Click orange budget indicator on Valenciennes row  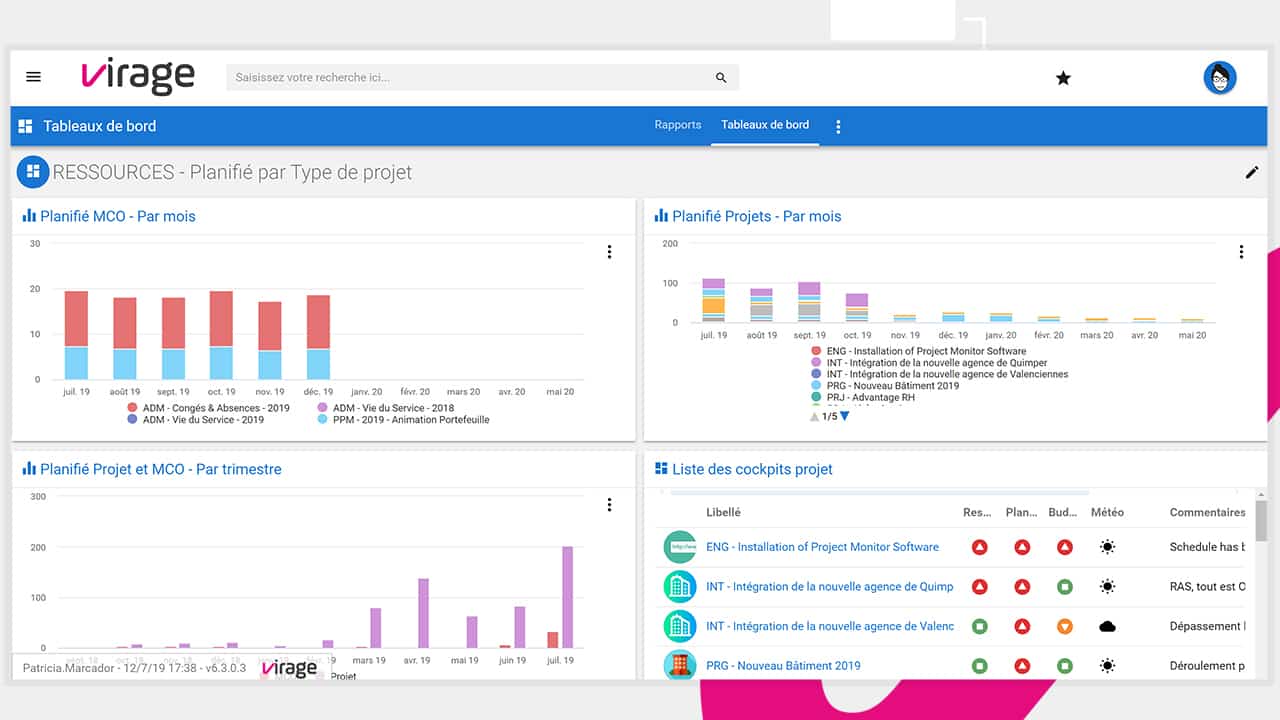pos(1065,626)
